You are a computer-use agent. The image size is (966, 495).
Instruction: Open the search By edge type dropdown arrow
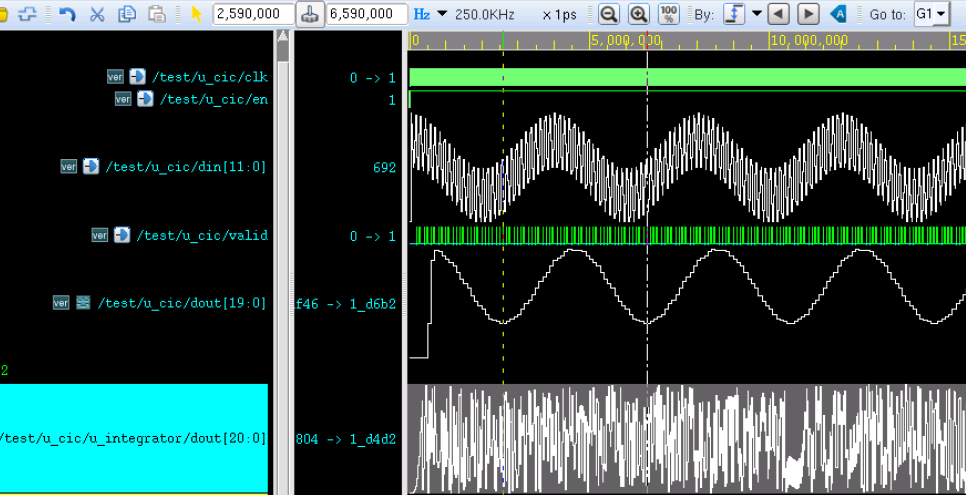756,14
